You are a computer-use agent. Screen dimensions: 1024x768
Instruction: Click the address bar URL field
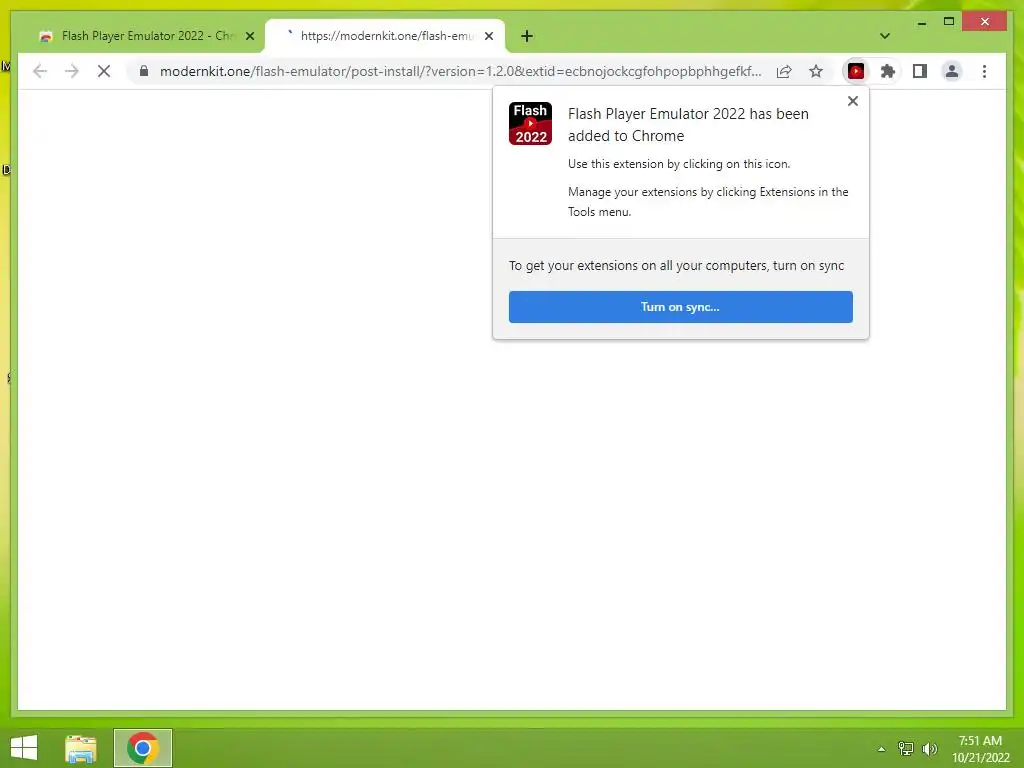click(x=460, y=71)
